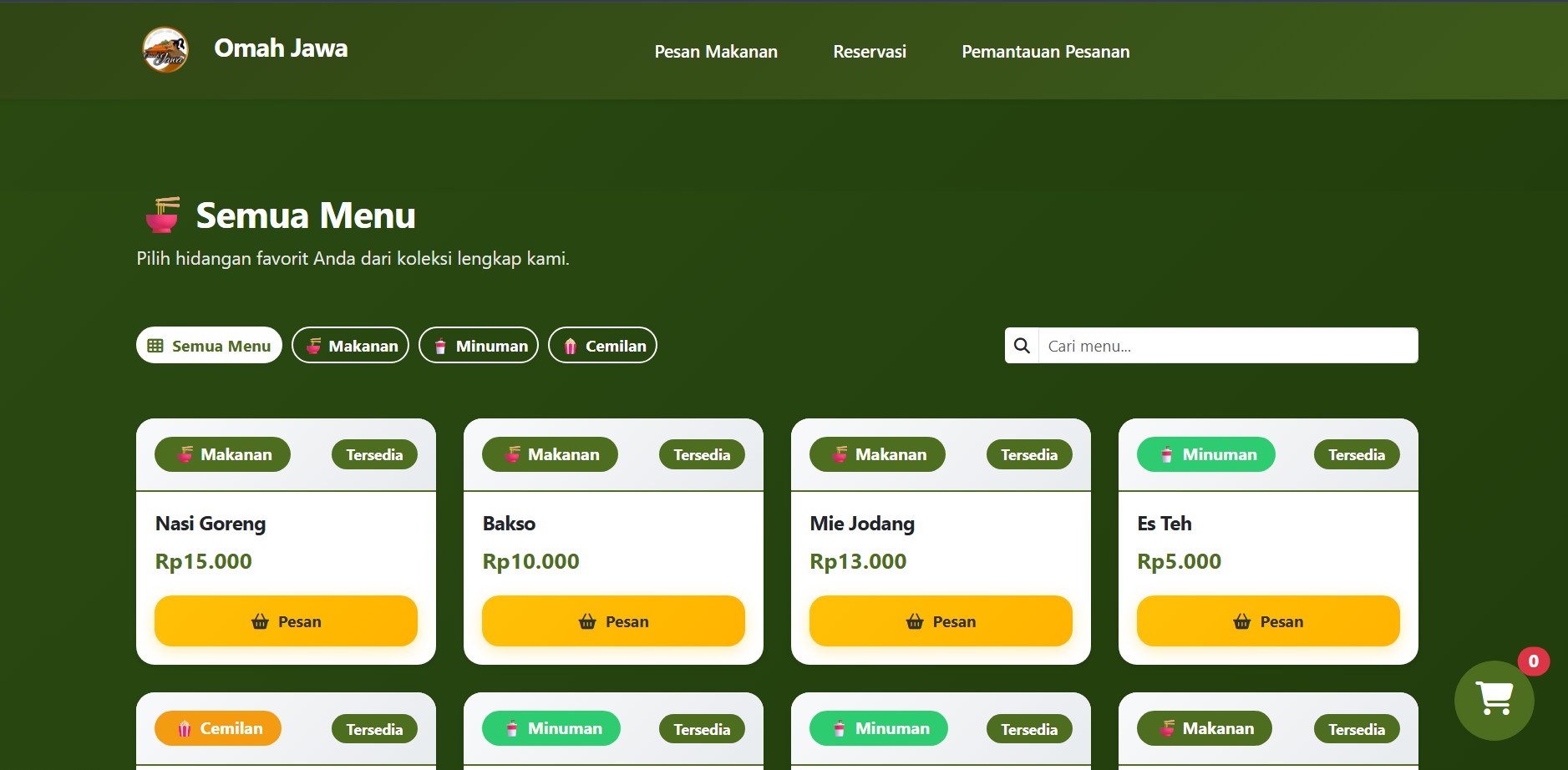Order Bakso with its Pesan button
This screenshot has height=770, width=1568.
[x=613, y=621]
